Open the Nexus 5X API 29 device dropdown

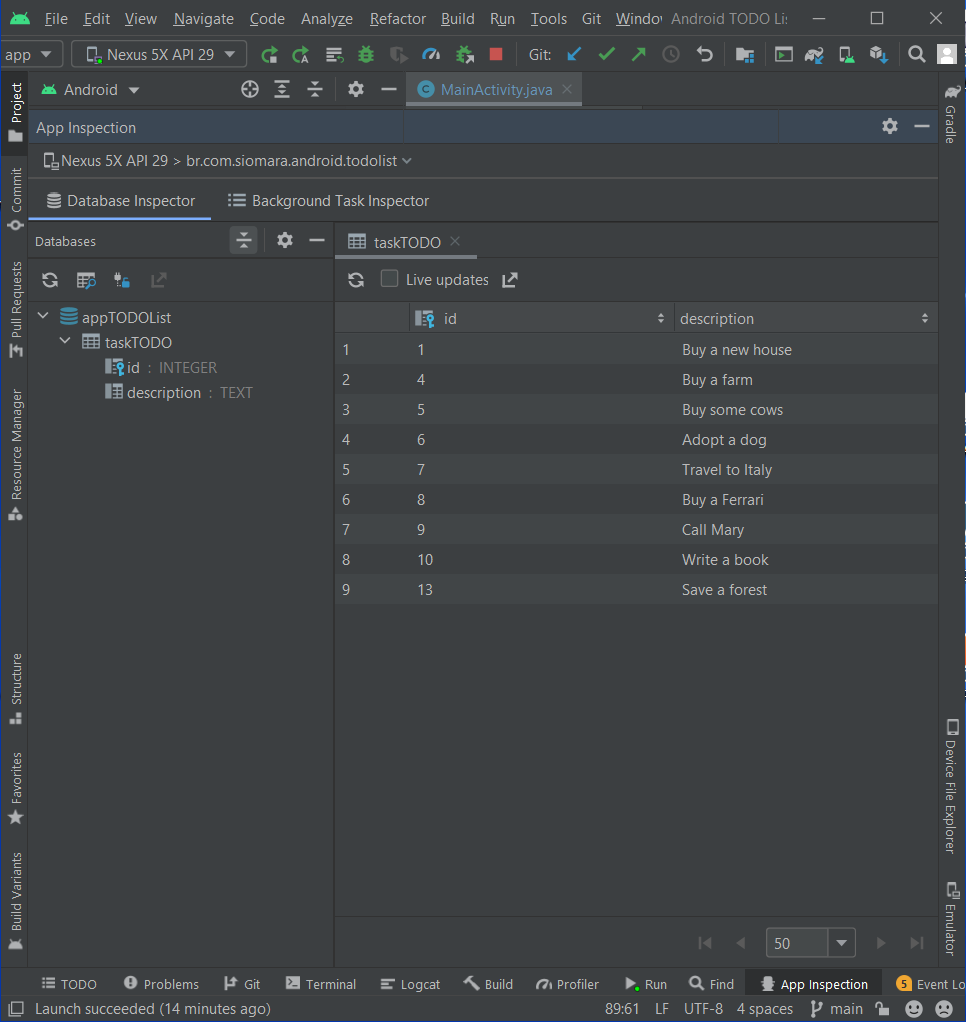point(158,54)
